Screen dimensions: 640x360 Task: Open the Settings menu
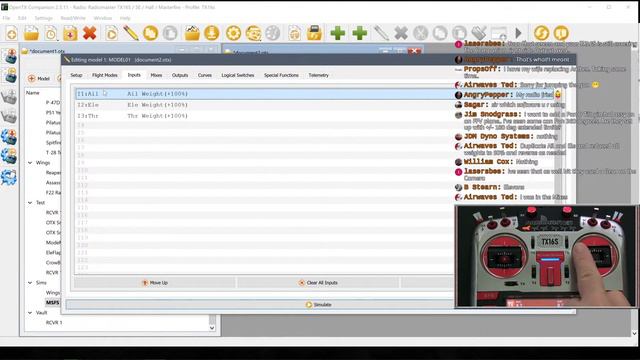tap(43, 18)
